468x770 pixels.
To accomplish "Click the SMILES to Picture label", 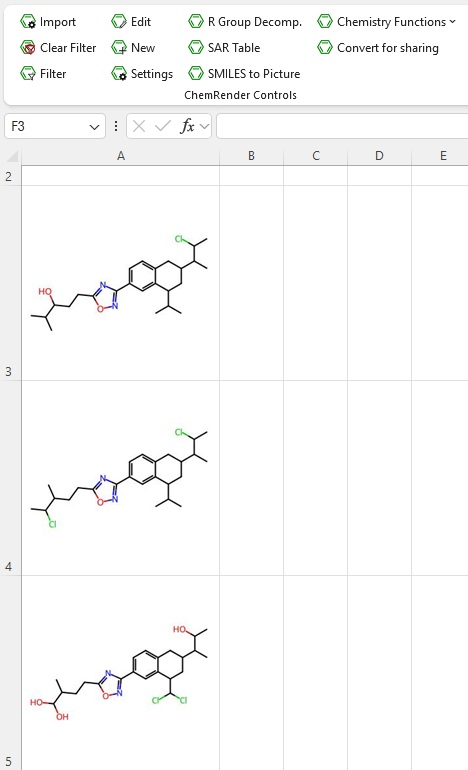I will 254,74.
